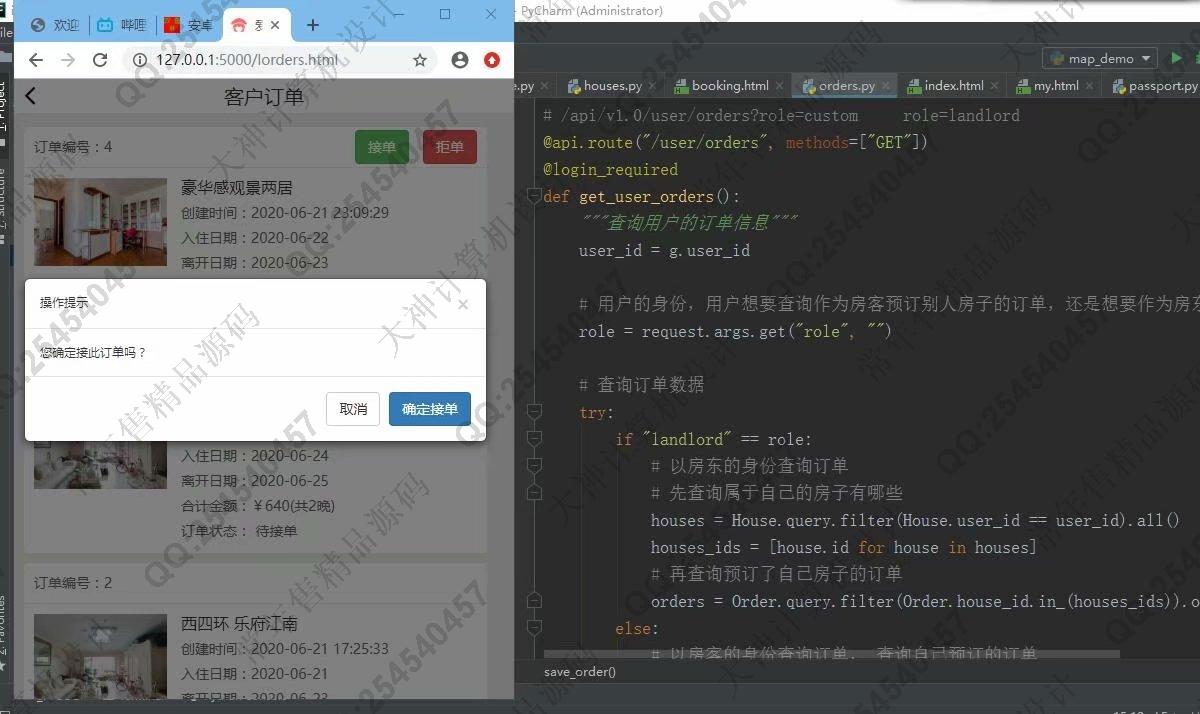Viewport: 1200px width, 714px height.
Task: Collapse the get_user_orders function fold marker
Action: [534, 196]
